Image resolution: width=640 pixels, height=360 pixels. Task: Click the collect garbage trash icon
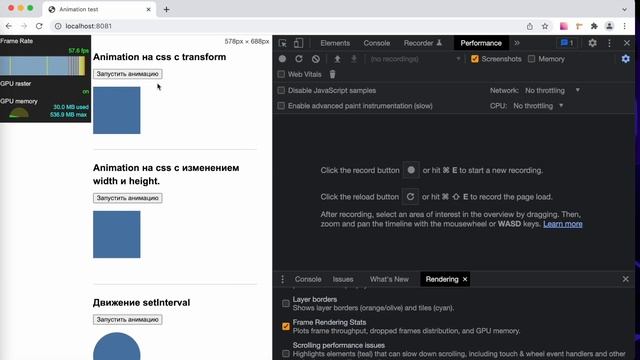point(332,74)
